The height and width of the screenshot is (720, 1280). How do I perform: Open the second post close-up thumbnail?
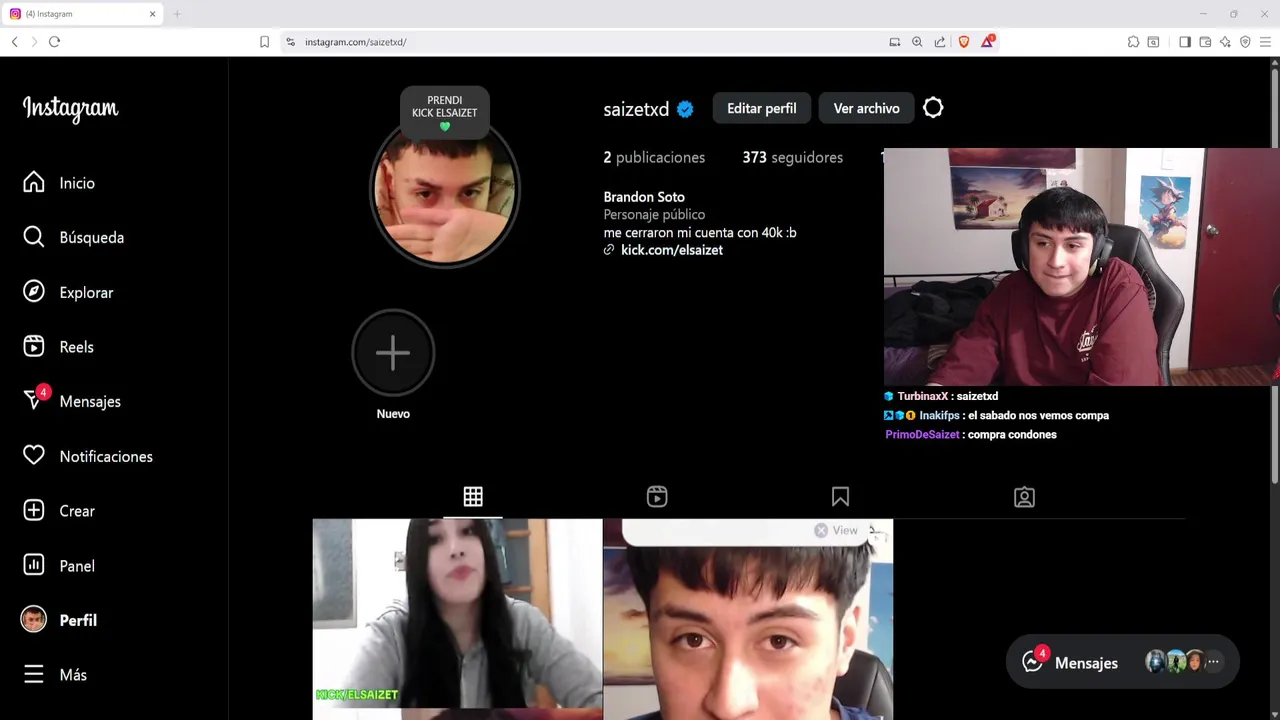(748, 619)
